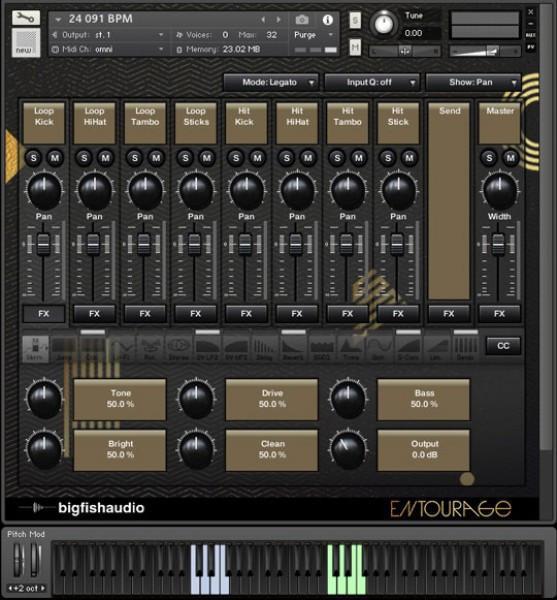Click the Tune knob
This screenshot has width=557, height=600.
(384, 24)
